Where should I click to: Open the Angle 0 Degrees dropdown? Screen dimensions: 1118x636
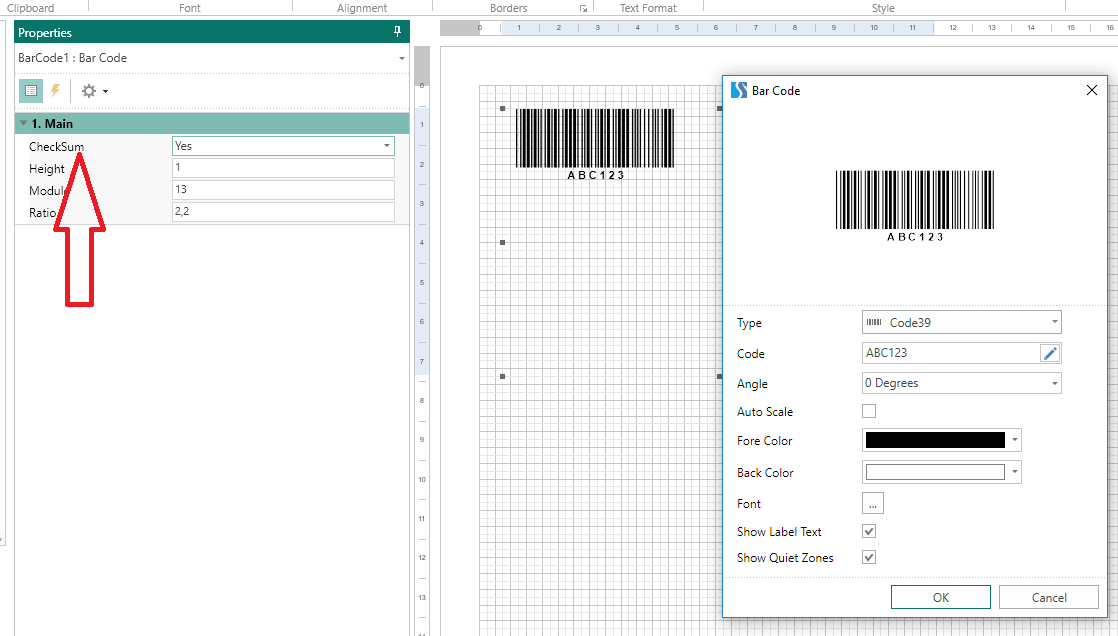(1055, 384)
